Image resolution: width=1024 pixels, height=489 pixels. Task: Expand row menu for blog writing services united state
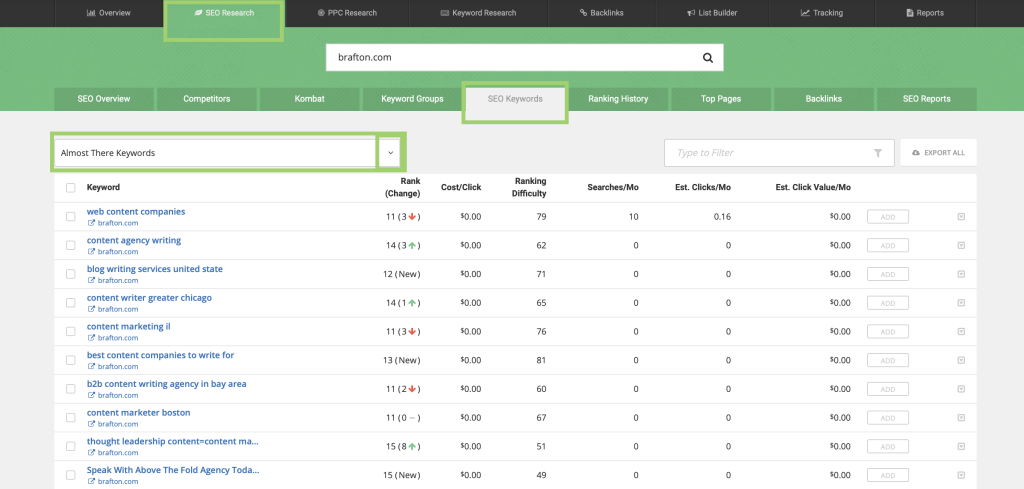click(961, 274)
